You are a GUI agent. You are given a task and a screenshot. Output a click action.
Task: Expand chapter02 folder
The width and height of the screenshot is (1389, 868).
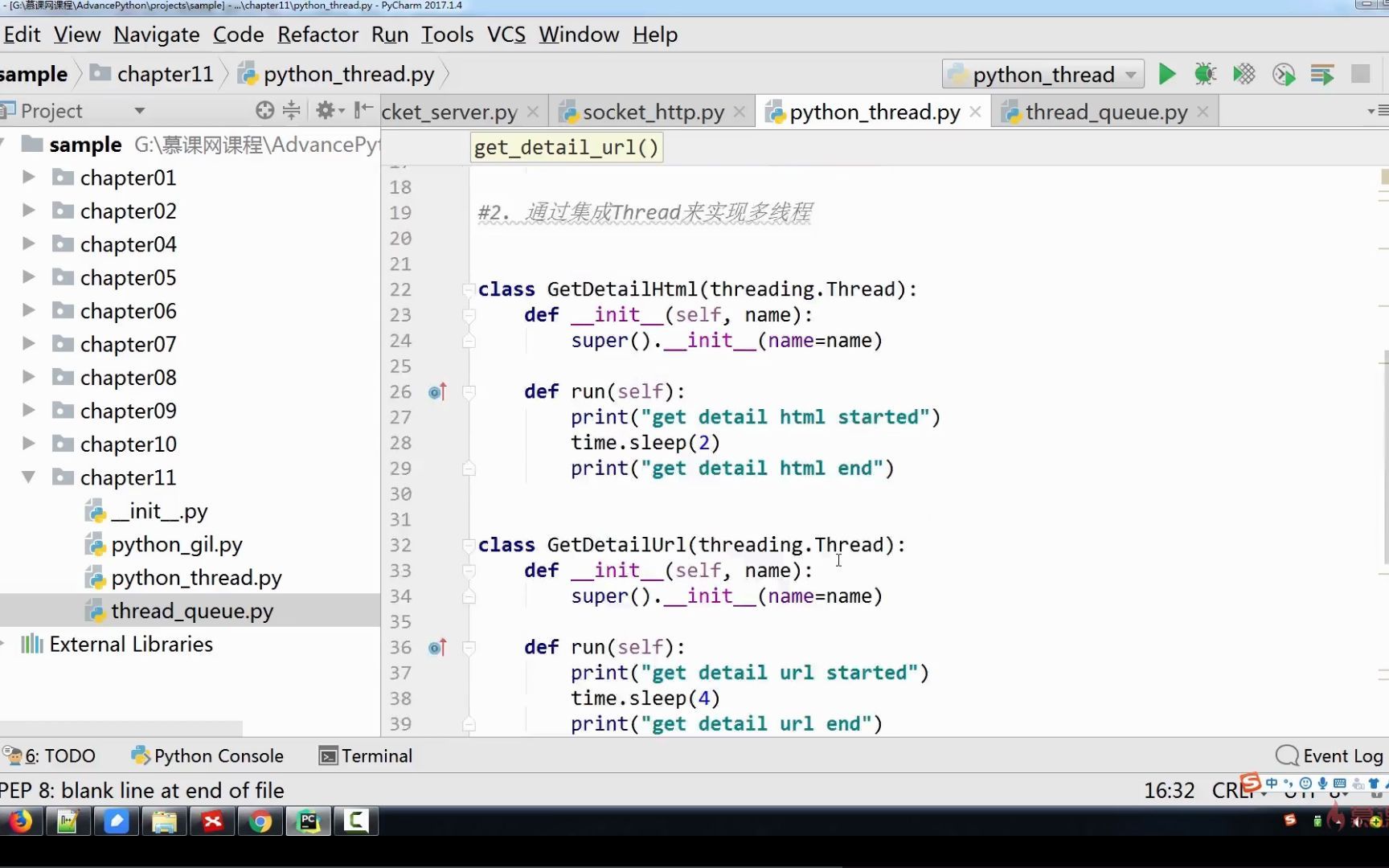(x=28, y=211)
